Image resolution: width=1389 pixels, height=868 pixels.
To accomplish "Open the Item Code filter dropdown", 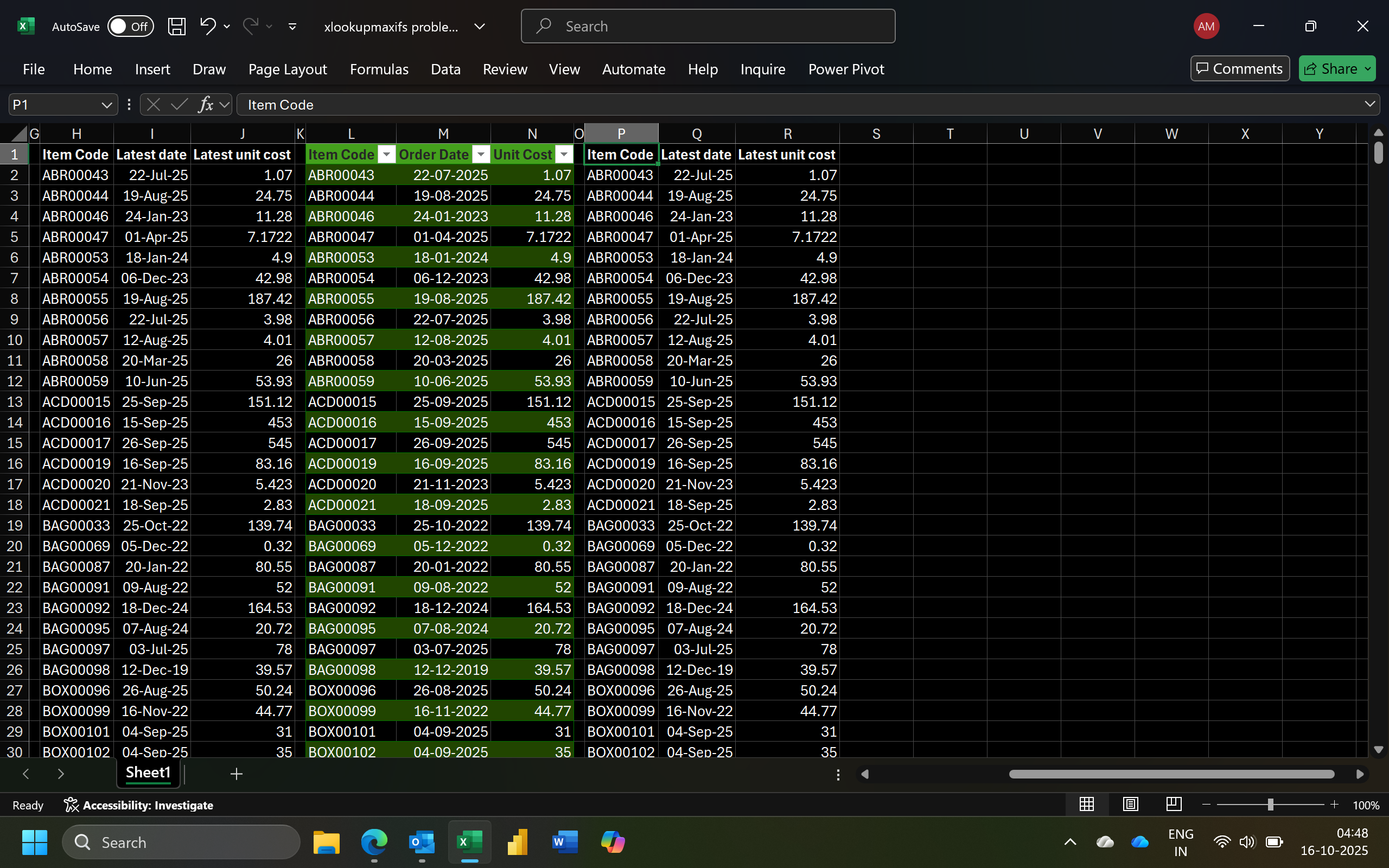I will [387, 155].
